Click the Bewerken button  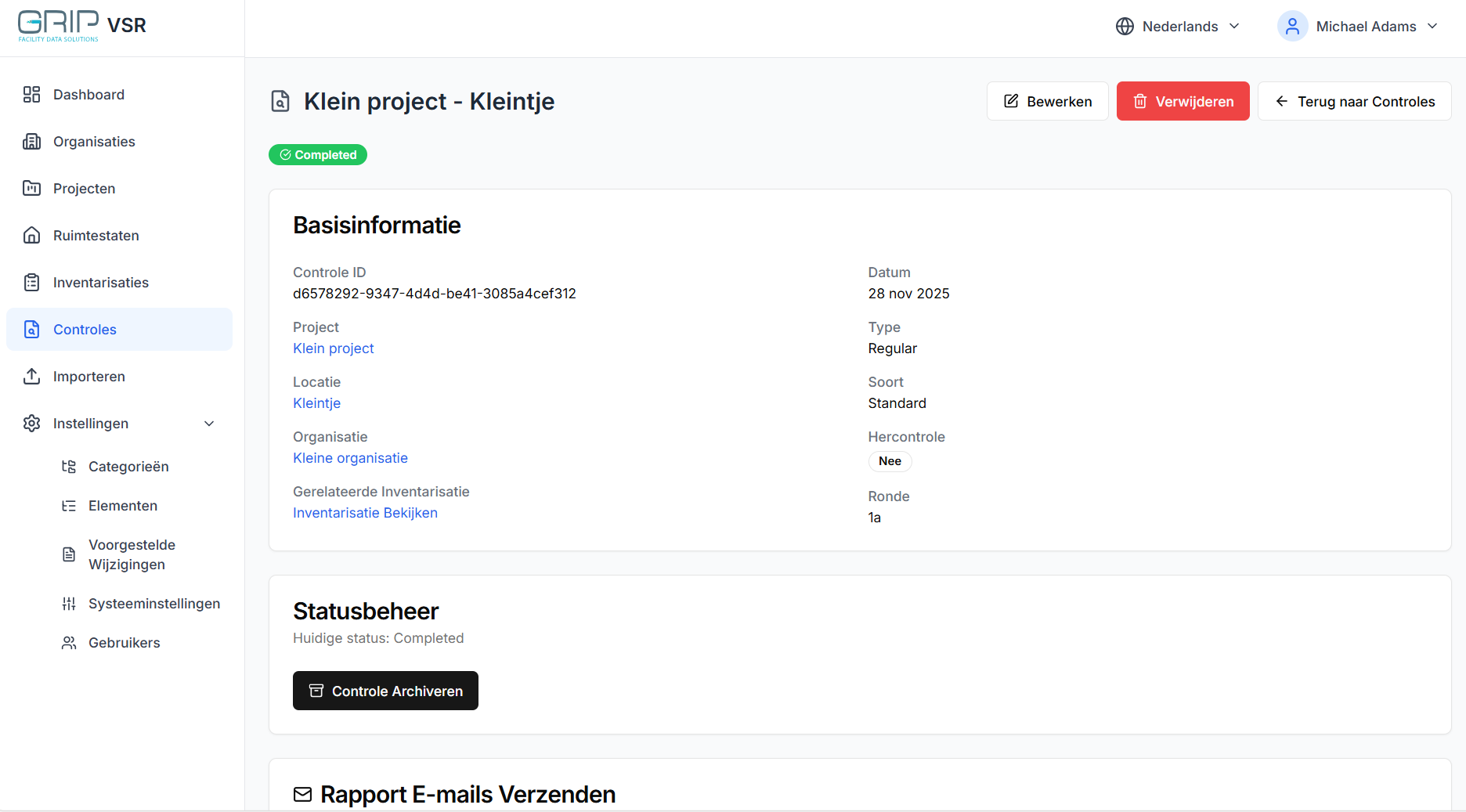pyautogui.click(x=1047, y=101)
